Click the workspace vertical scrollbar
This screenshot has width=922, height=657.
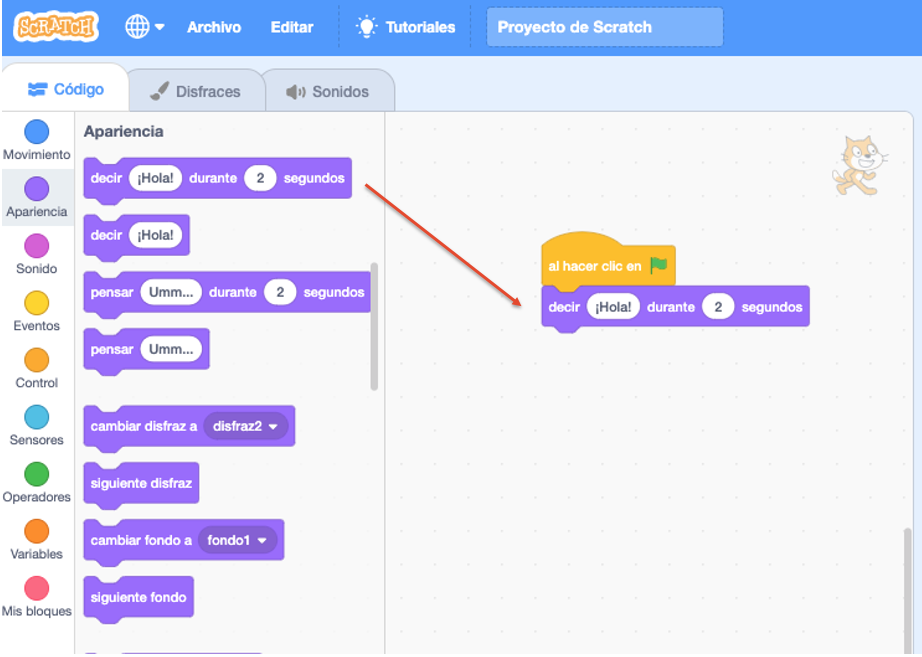[907, 590]
